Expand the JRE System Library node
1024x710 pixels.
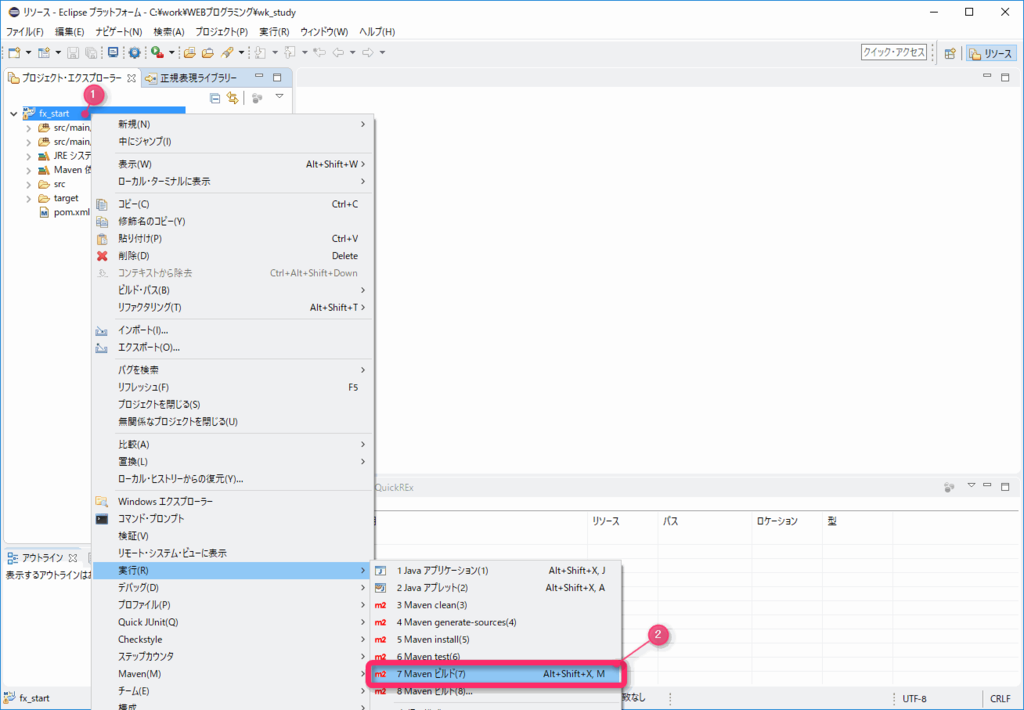(29, 156)
